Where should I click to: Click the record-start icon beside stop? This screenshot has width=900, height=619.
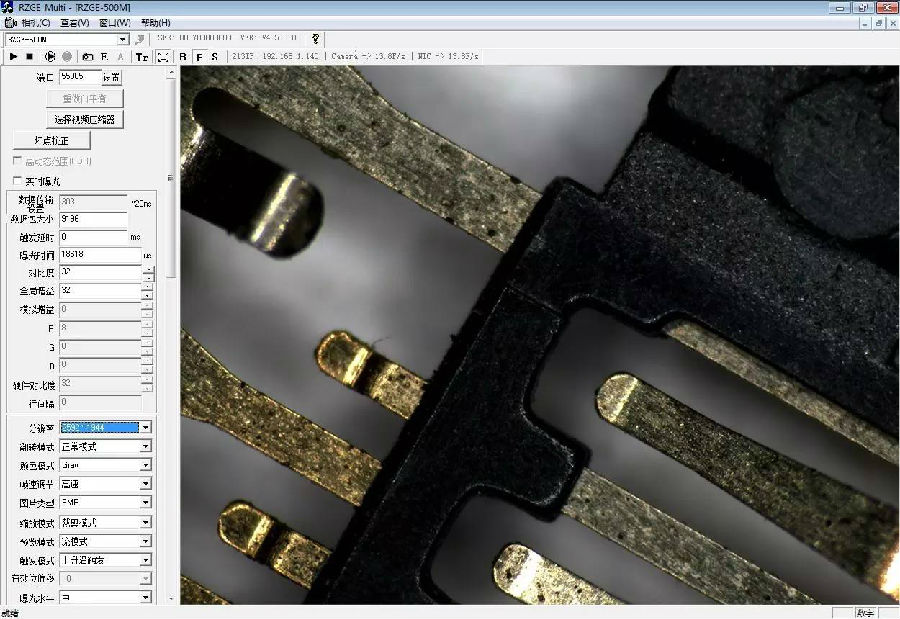click(x=50, y=56)
